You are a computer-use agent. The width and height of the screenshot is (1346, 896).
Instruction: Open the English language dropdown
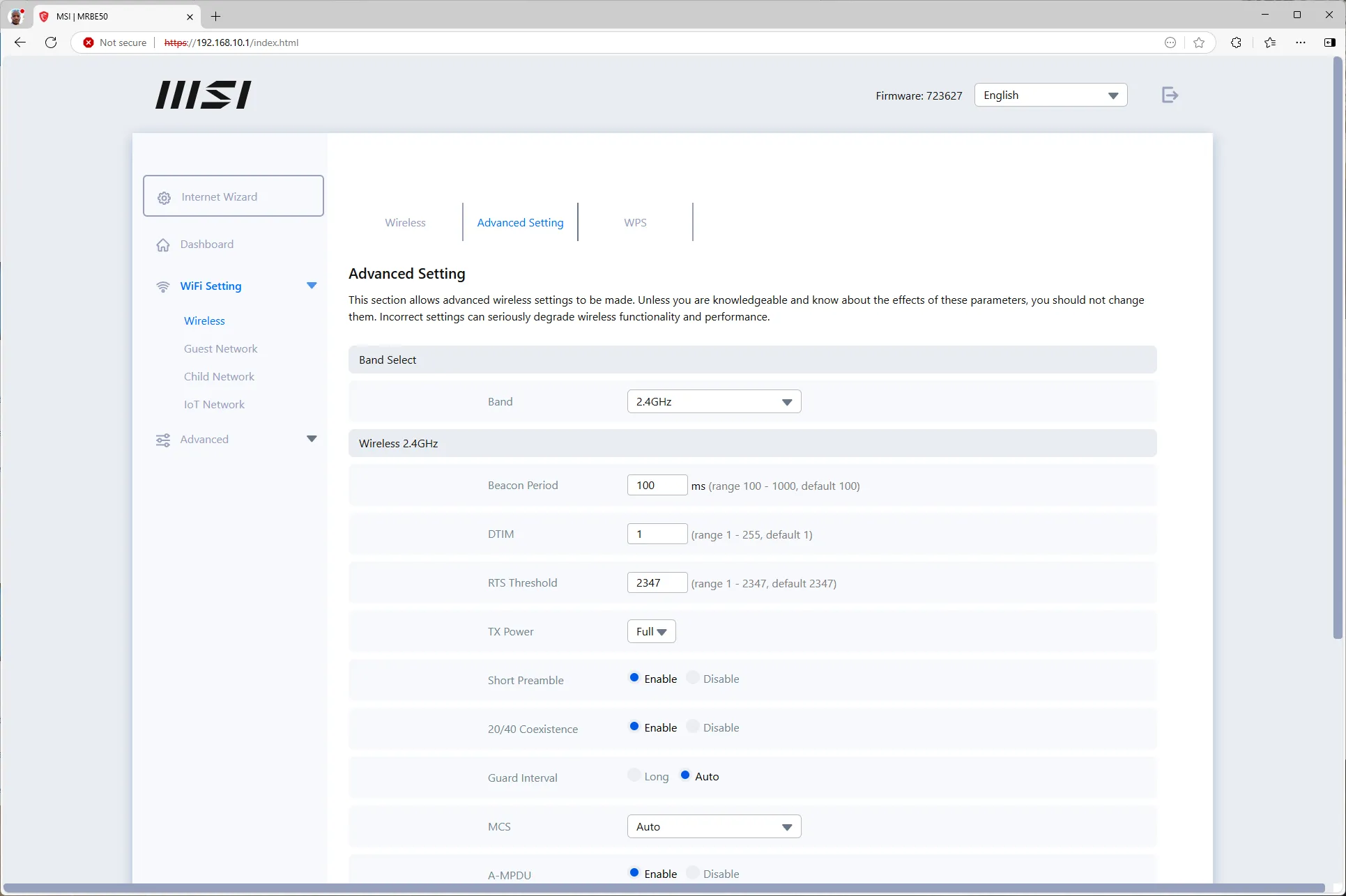tap(1050, 95)
